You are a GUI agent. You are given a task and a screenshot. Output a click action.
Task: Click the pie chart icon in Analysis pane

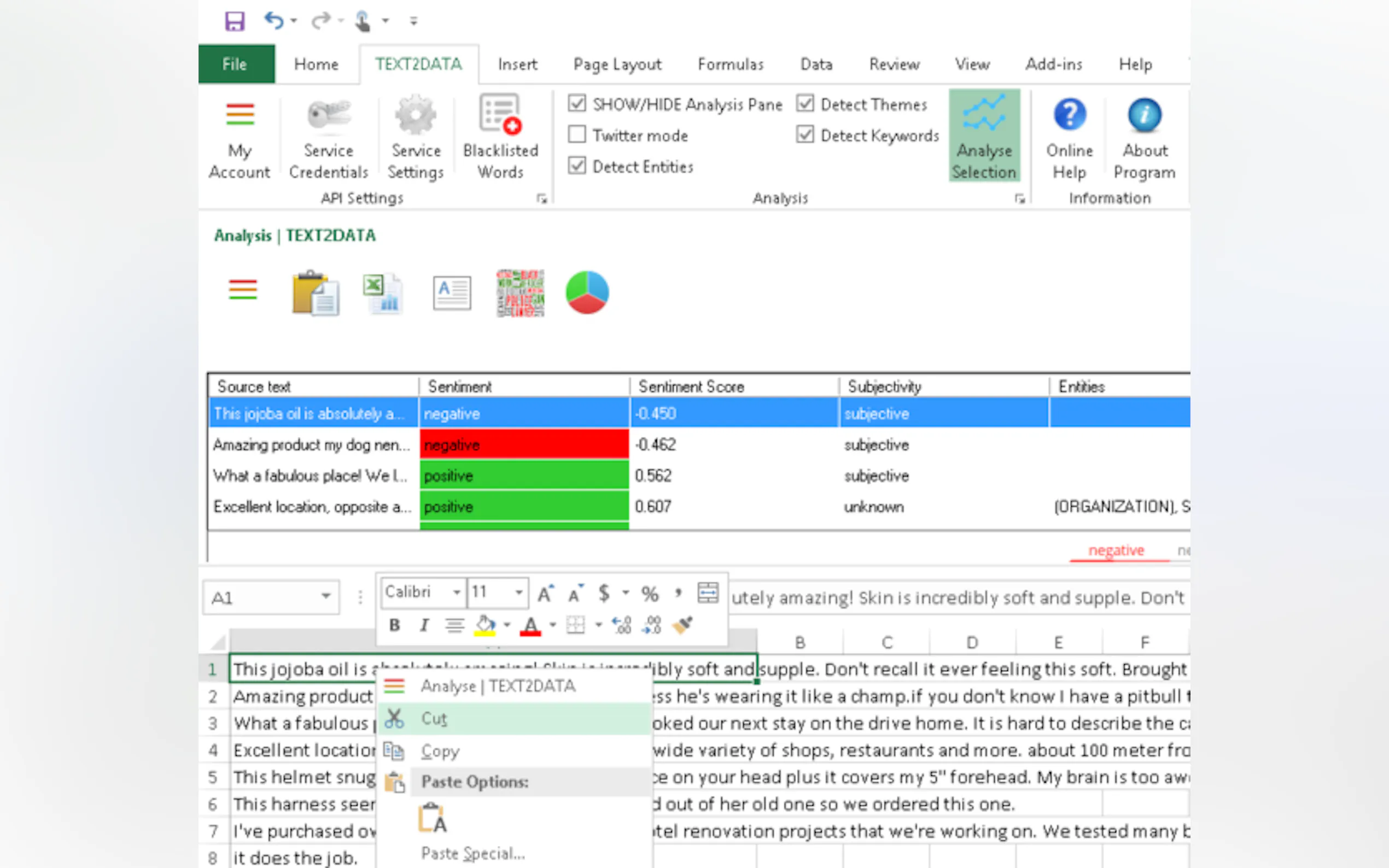coord(587,292)
